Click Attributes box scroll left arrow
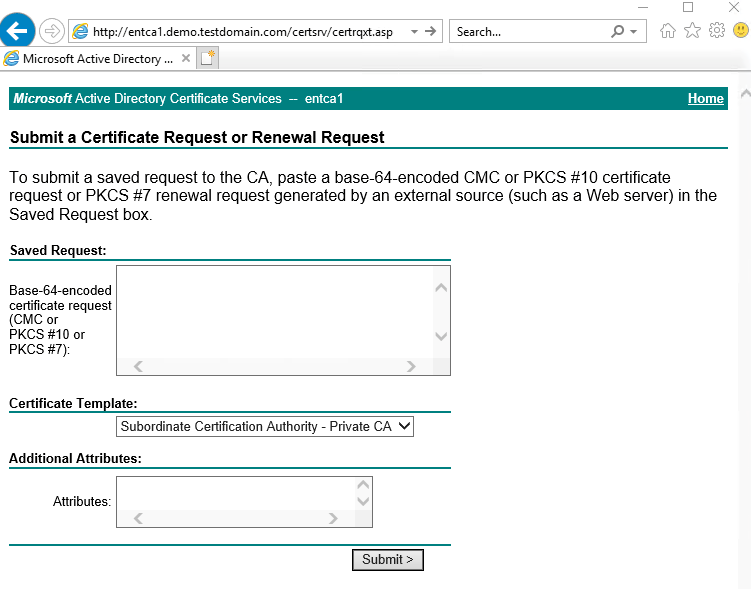751x589 pixels. pyautogui.click(x=138, y=518)
